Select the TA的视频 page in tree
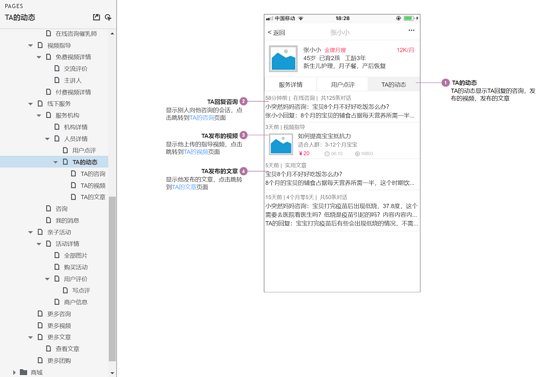The height and width of the screenshot is (377, 550). (x=93, y=185)
